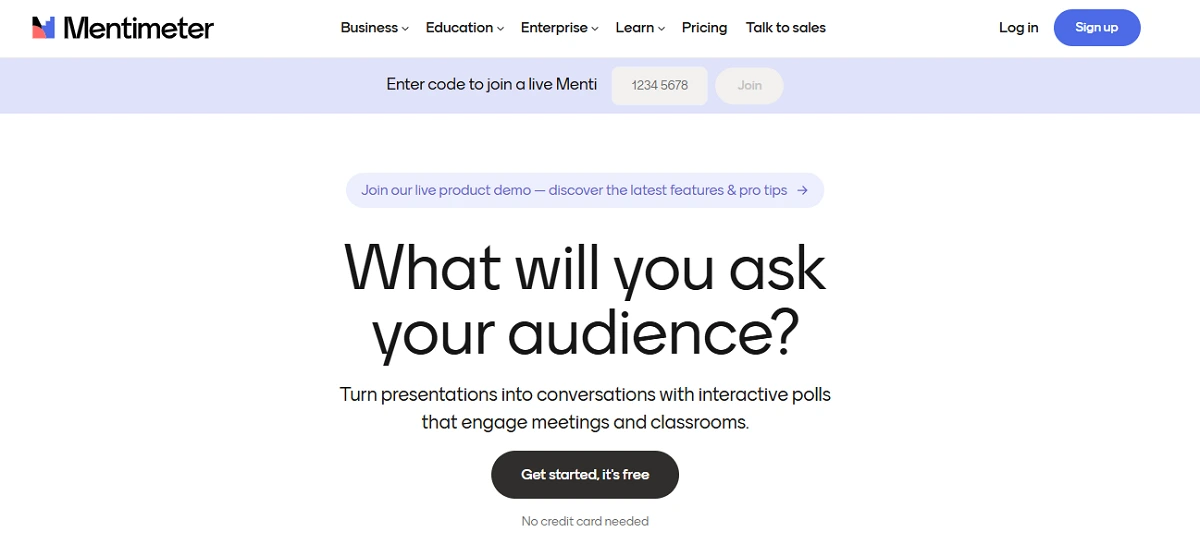Screen dimensions: 1200x556
Task: Click the Enter code to join label
Action: click(491, 85)
